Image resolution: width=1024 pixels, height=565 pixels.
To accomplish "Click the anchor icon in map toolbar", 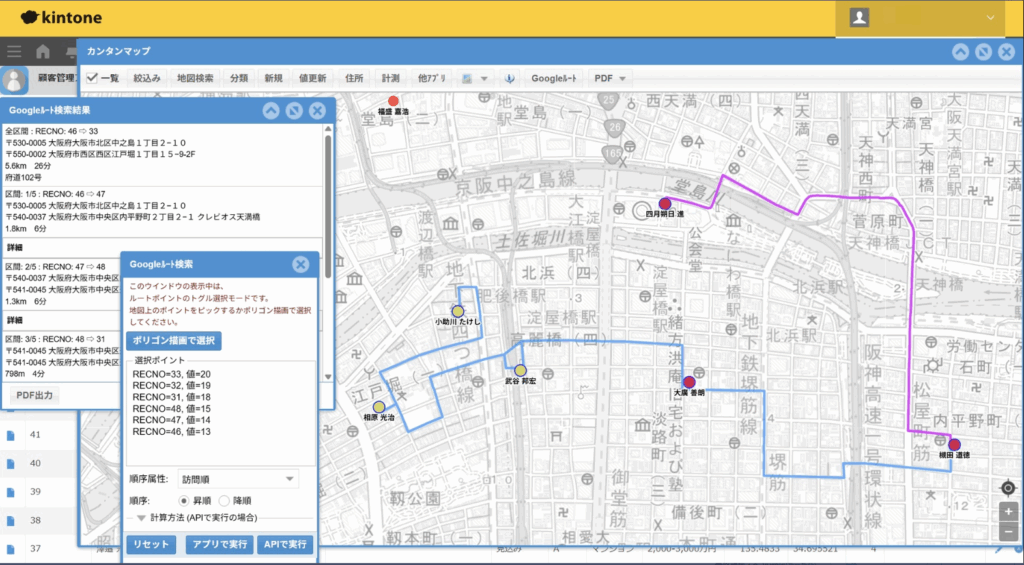I will point(508,78).
